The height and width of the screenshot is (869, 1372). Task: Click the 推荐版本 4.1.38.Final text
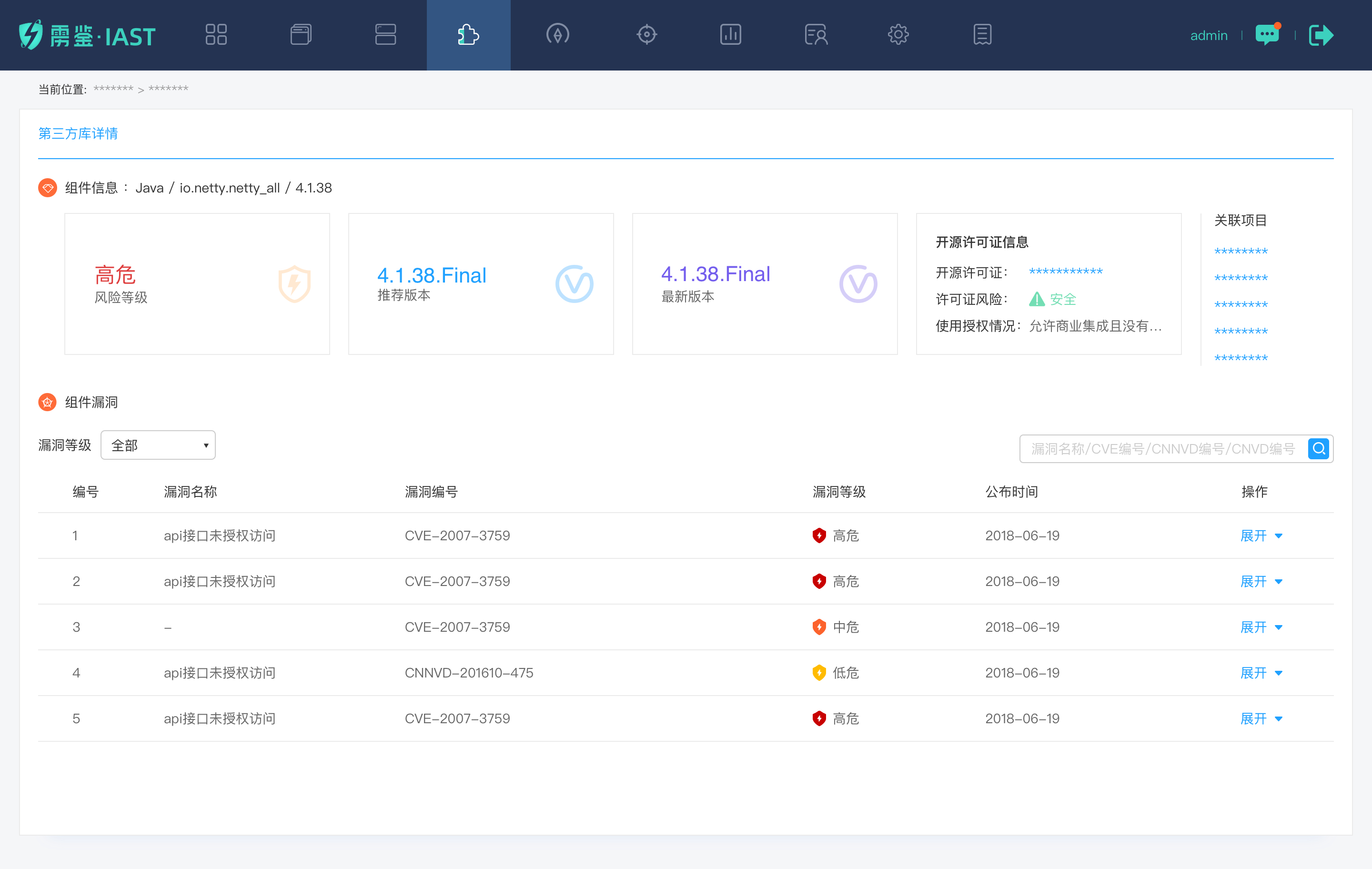point(431,275)
